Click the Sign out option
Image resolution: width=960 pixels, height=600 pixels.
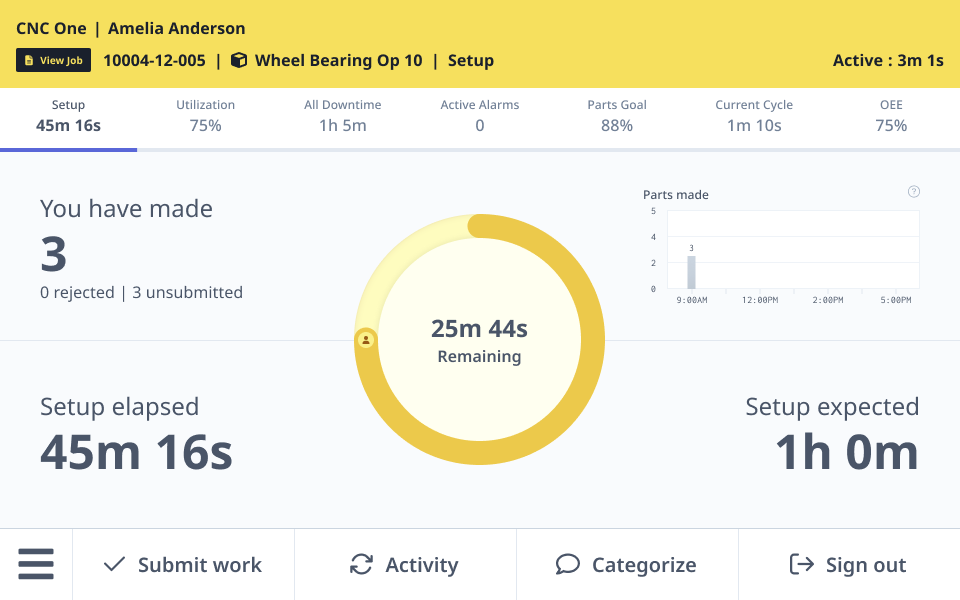click(x=848, y=564)
